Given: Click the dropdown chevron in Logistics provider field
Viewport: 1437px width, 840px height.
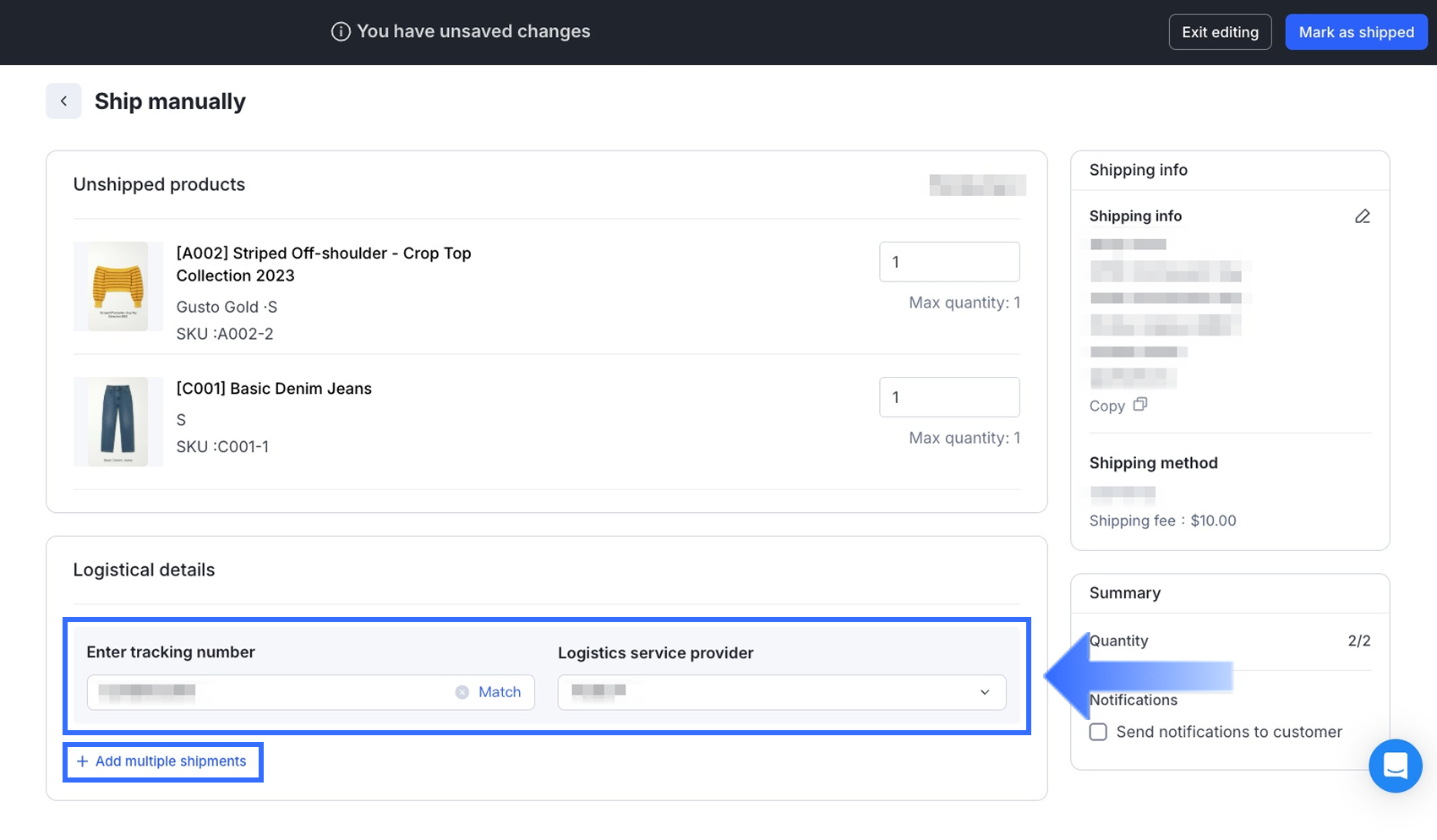Looking at the screenshot, I should [985, 692].
